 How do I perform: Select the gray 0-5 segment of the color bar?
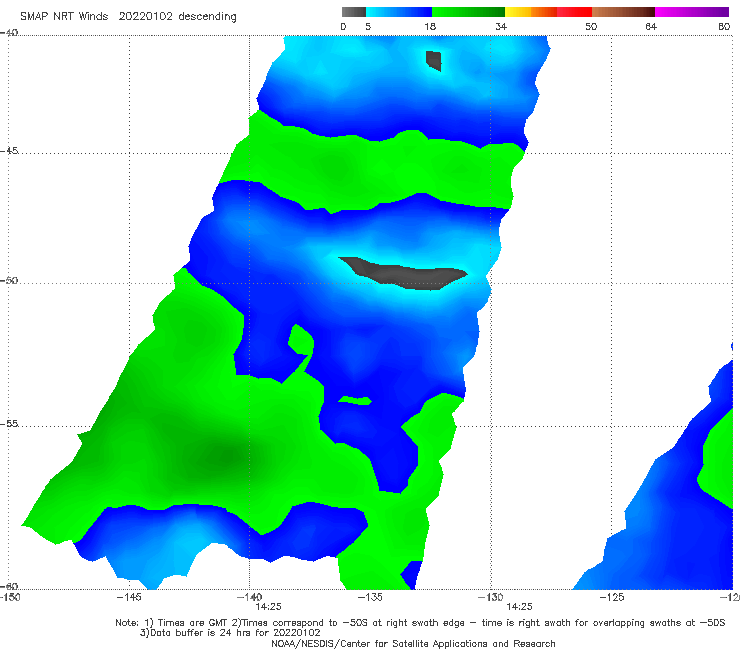click(x=353, y=12)
